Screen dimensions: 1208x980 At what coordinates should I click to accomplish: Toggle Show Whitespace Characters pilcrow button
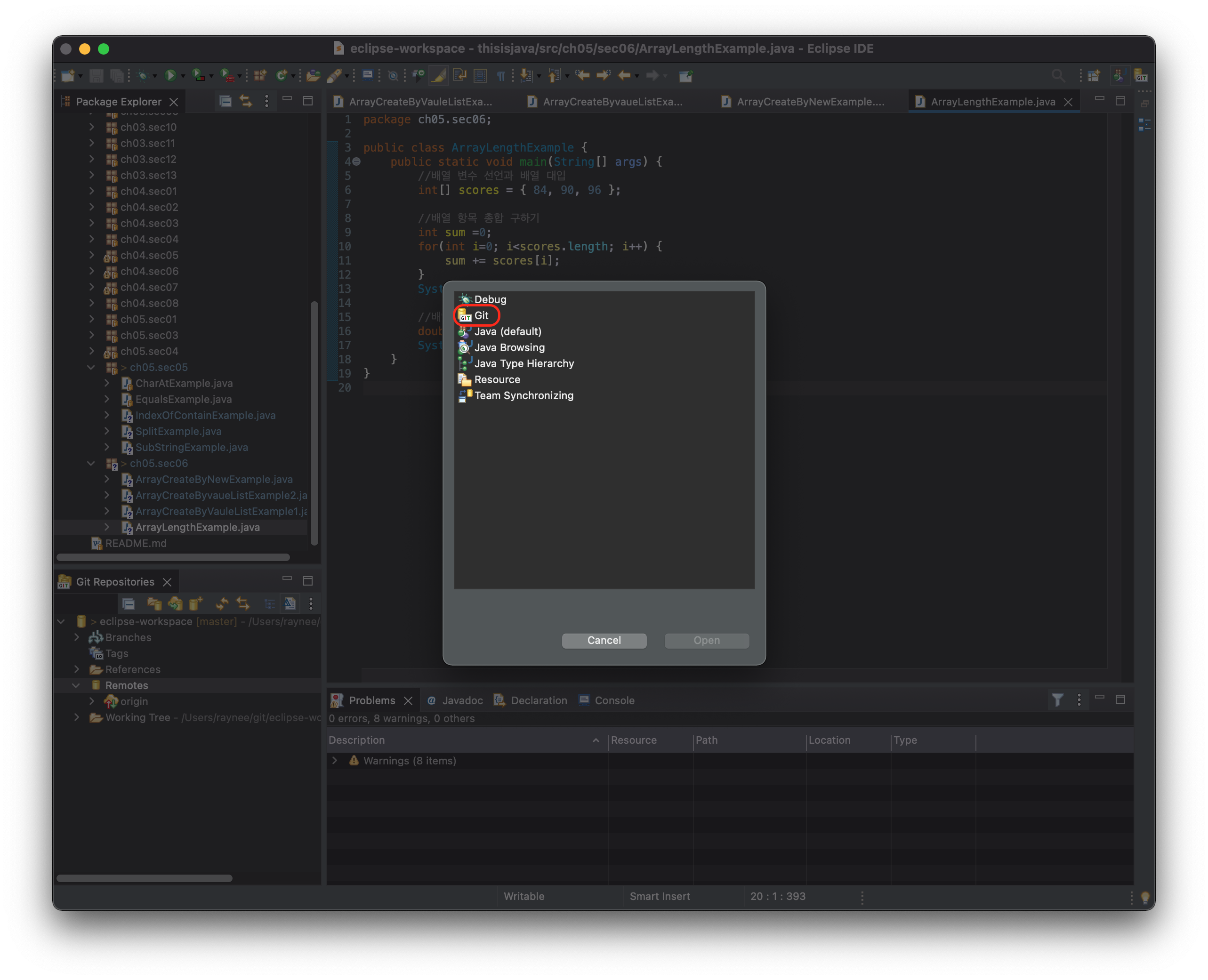coord(501,76)
